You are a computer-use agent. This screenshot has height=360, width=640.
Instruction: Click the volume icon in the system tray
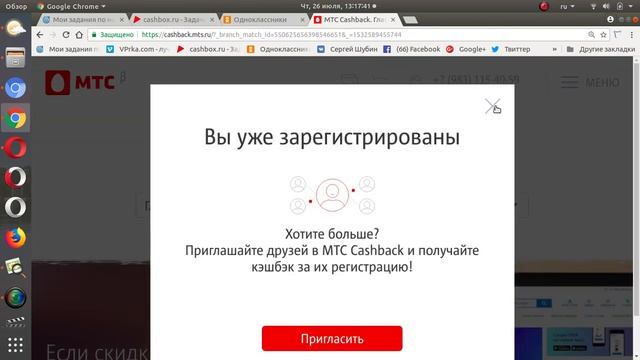[x=606, y=6]
